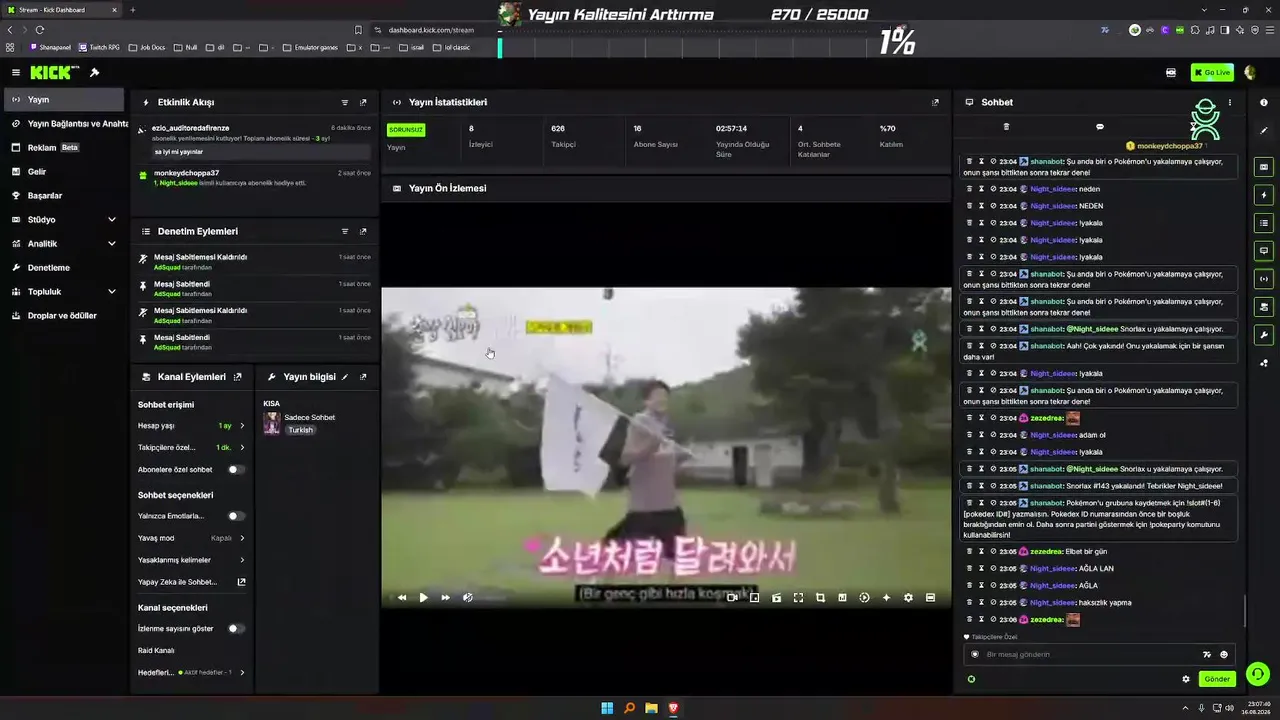This screenshot has width=1280, height=720.
Task: Rewind the stream preview video
Action: click(x=402, y=598)
